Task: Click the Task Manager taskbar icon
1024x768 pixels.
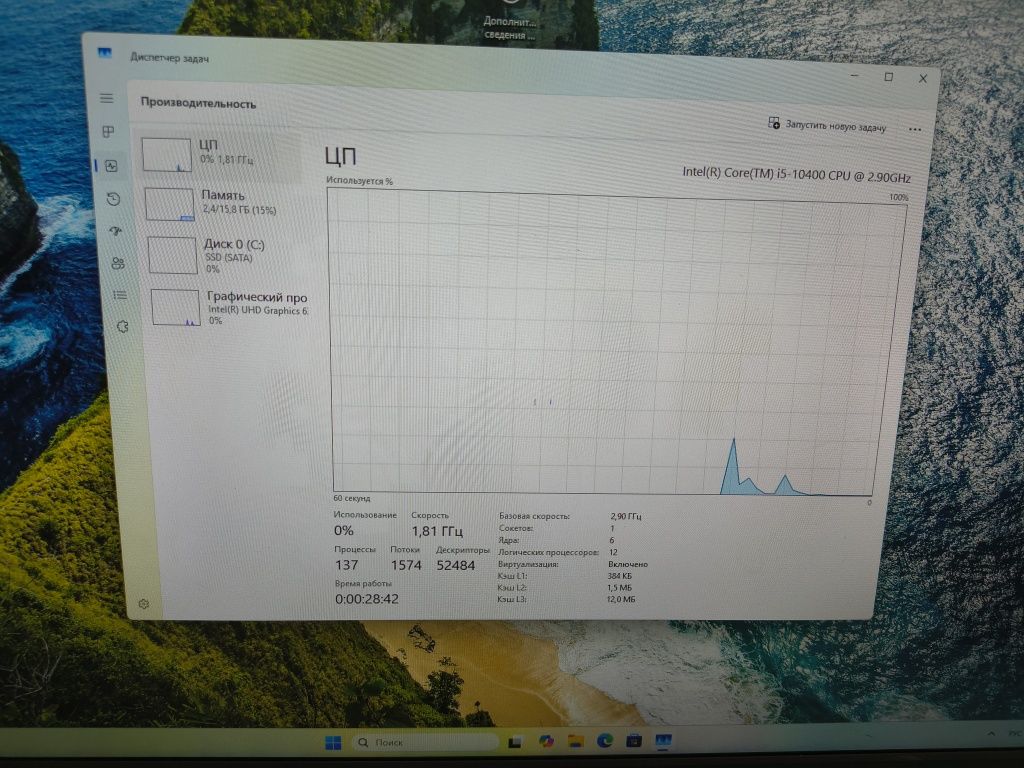Action: pyautogui.click(x=664, y=741)
